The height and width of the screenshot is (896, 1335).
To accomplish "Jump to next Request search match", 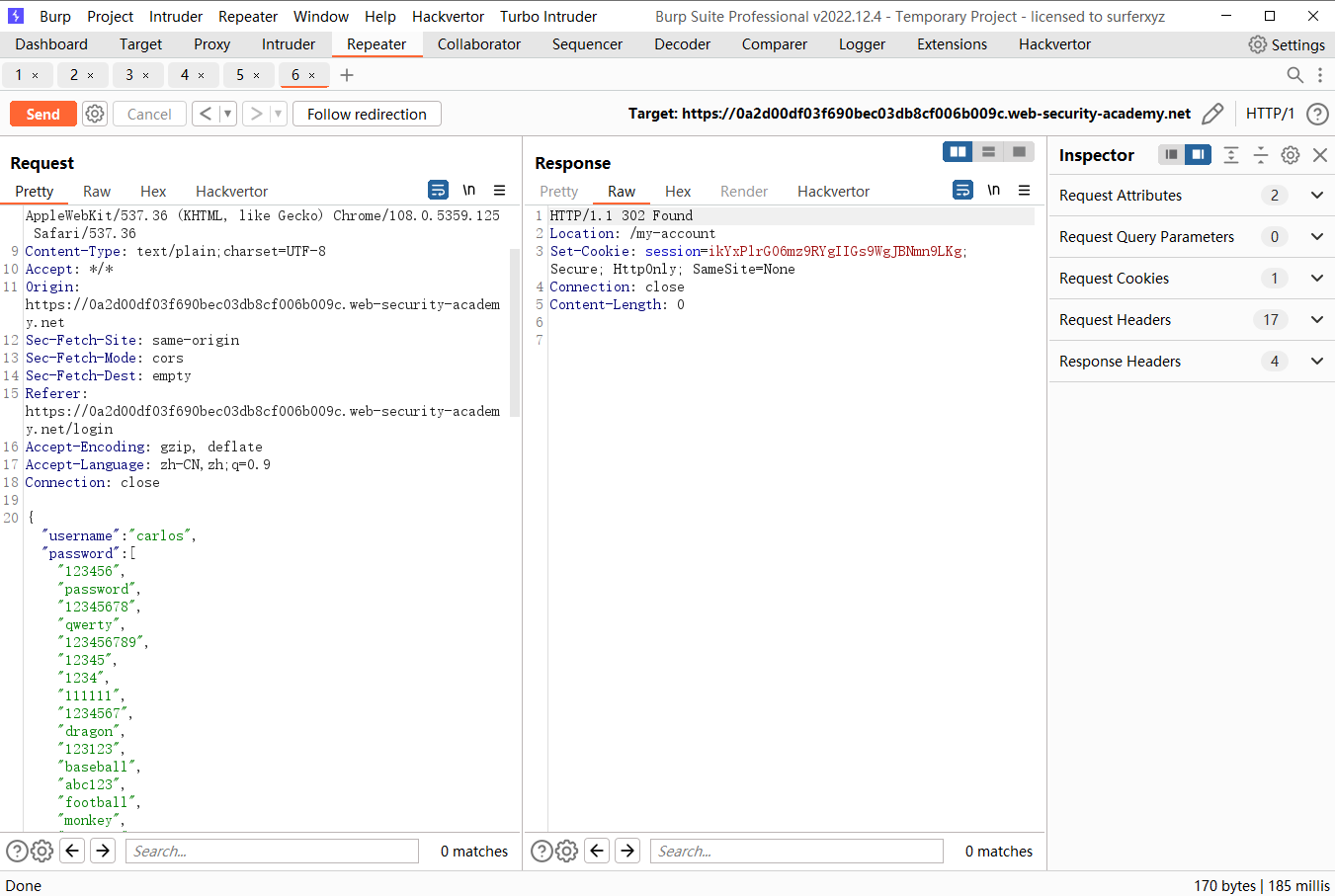I will pos(103,851).
